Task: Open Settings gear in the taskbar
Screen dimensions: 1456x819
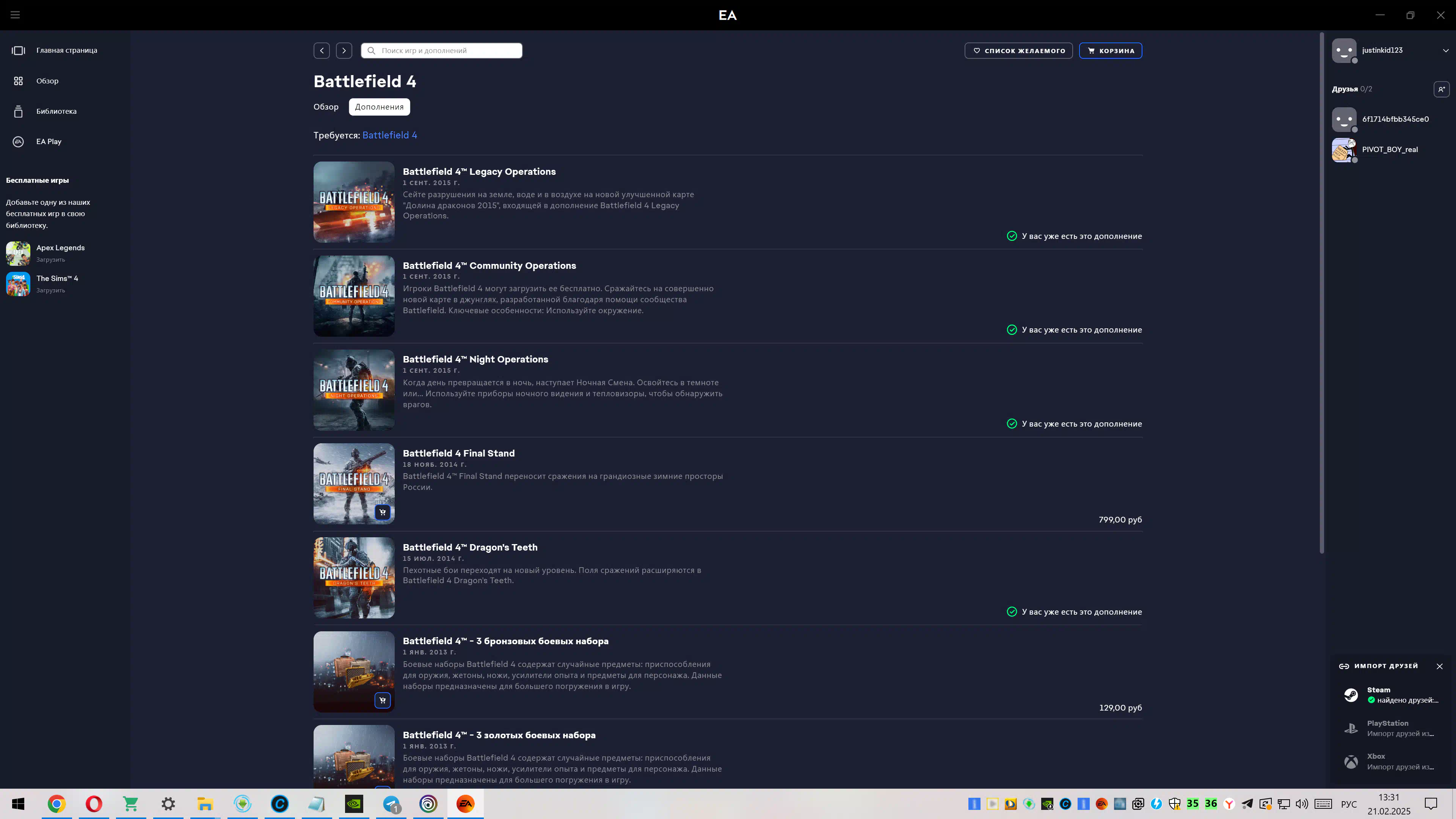Action: (168, 804)
